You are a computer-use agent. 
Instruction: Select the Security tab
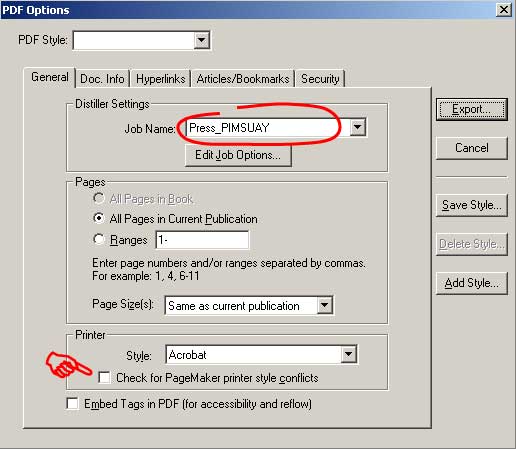[320, 79]
